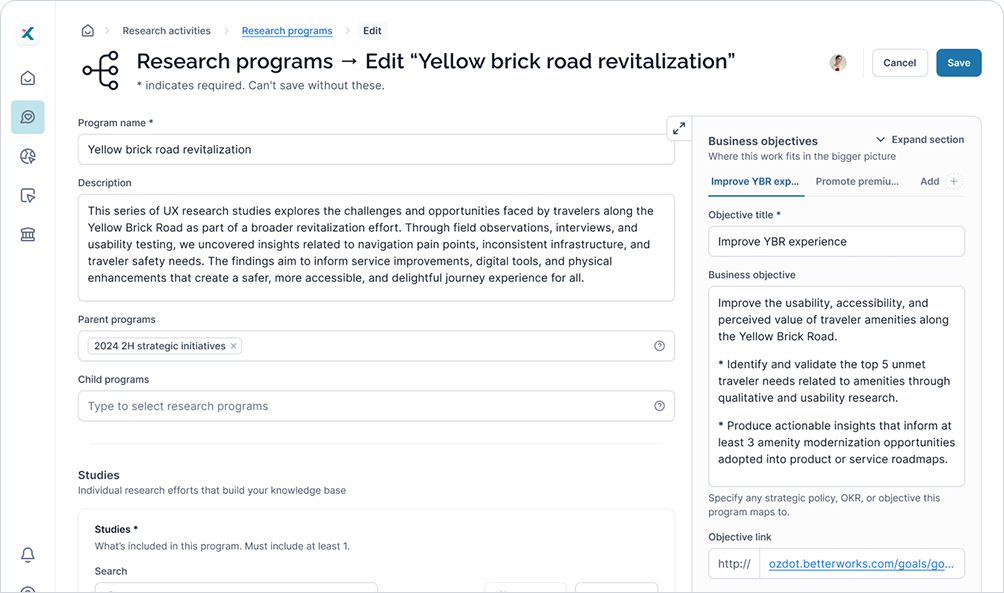Click the Business objective text area
The width and height of the screenshot is (1004, 593).
(x=836, y=386)
